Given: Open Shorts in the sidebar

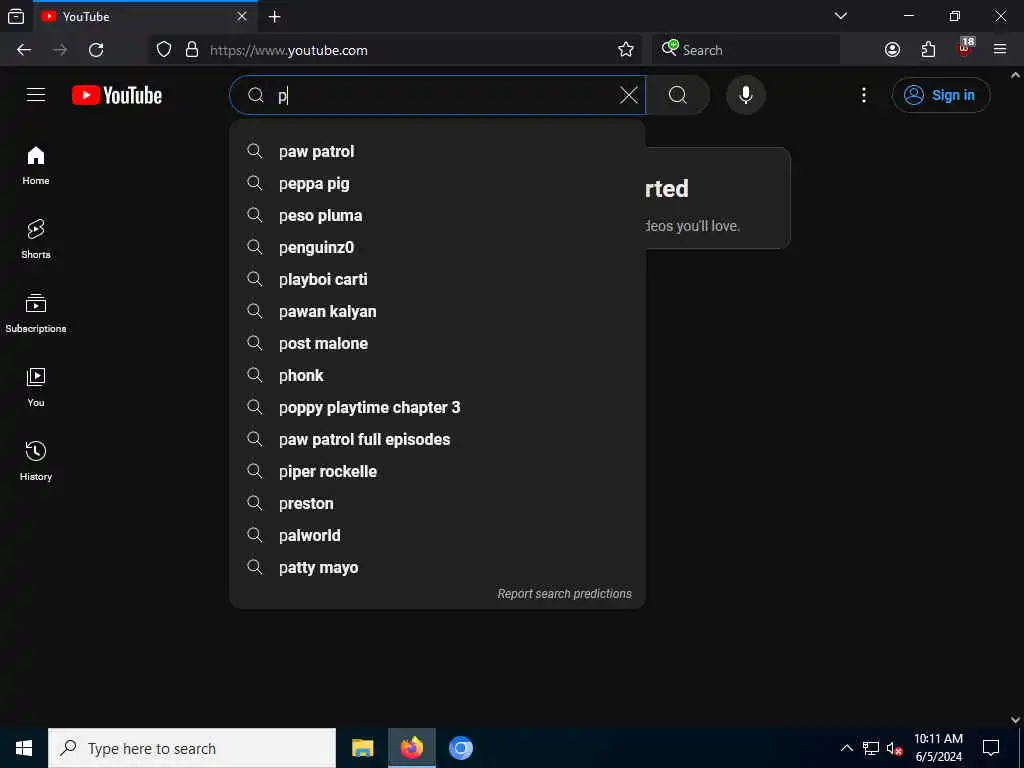Looking at the screenshot, I should tap(36, 240).
